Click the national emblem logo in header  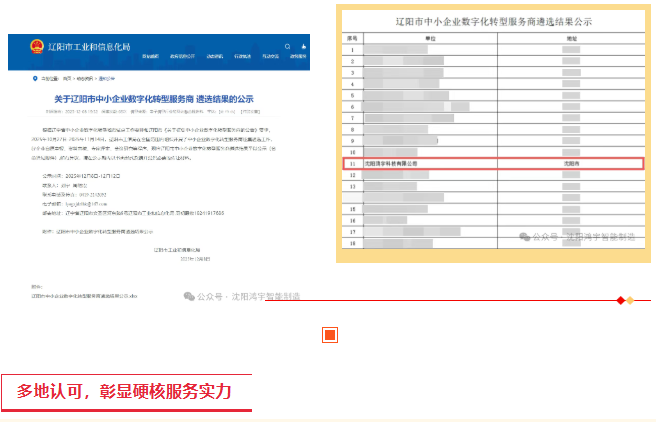click(38, 47)
